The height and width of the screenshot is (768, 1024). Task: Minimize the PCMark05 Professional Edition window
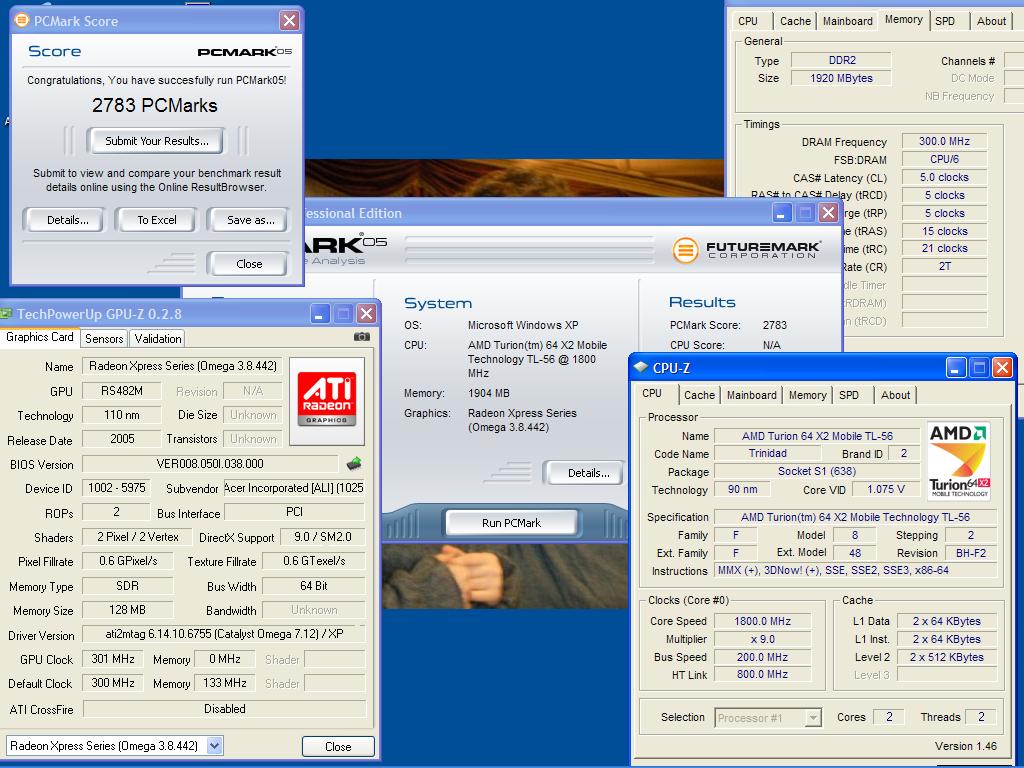pos(782,212)
